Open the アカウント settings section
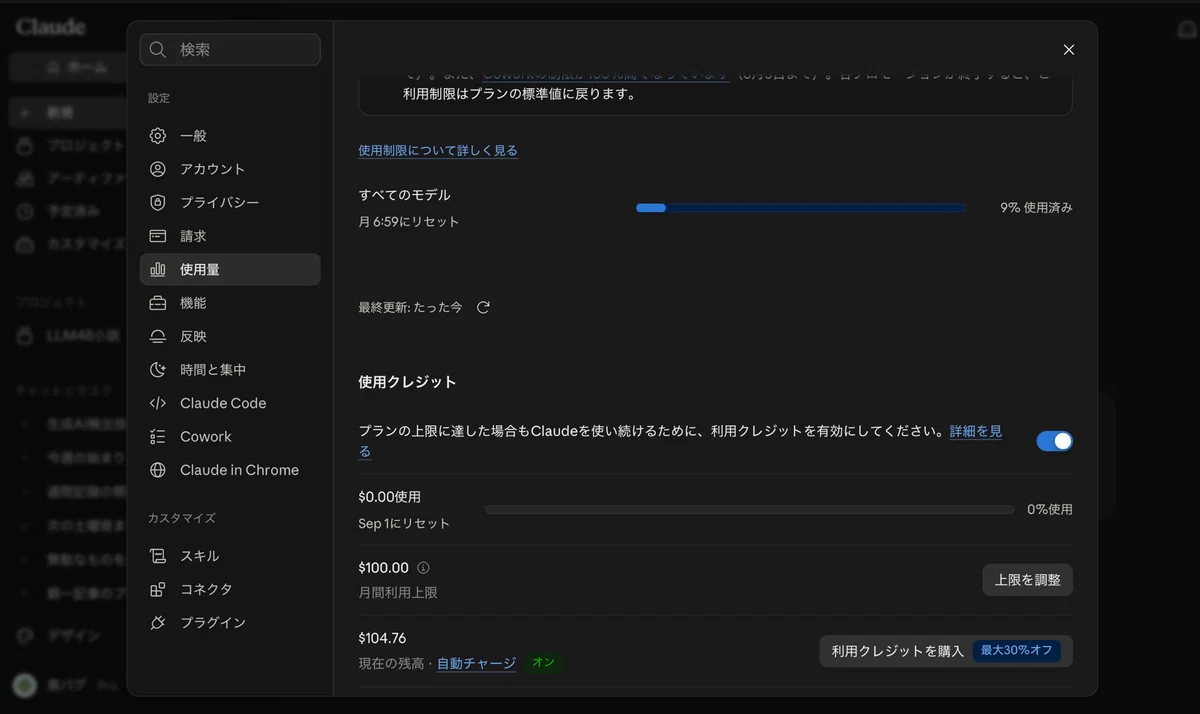 click(x=230, y=169)
